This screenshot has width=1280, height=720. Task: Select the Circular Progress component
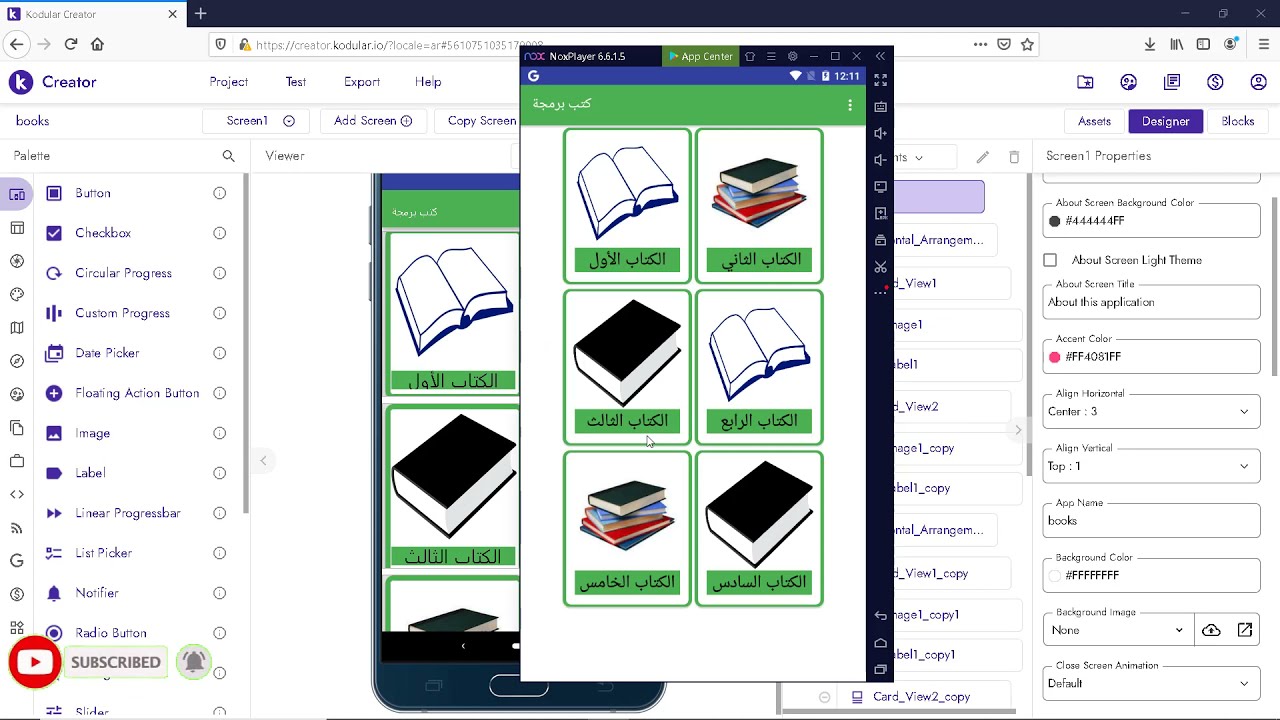123,273
